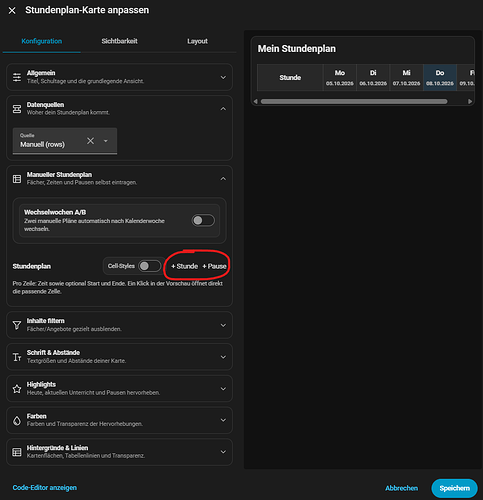
Task: Expand the Highlights section chevron
Action: click(223, 389)
